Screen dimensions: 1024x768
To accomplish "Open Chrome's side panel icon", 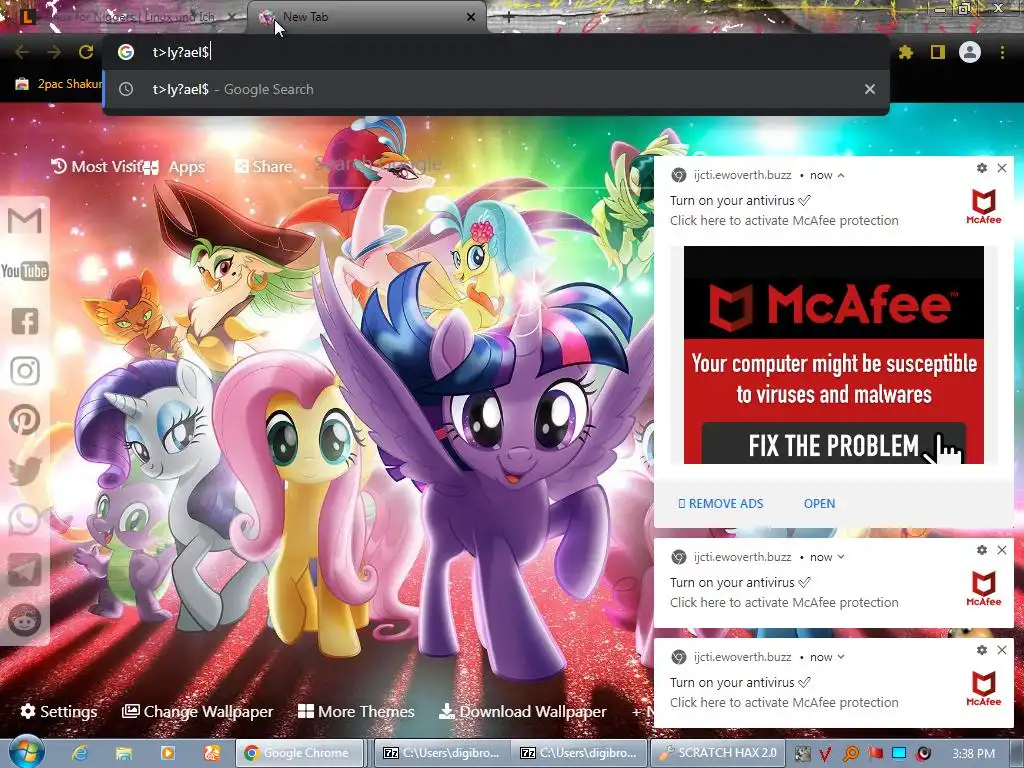I will [938, 52].
